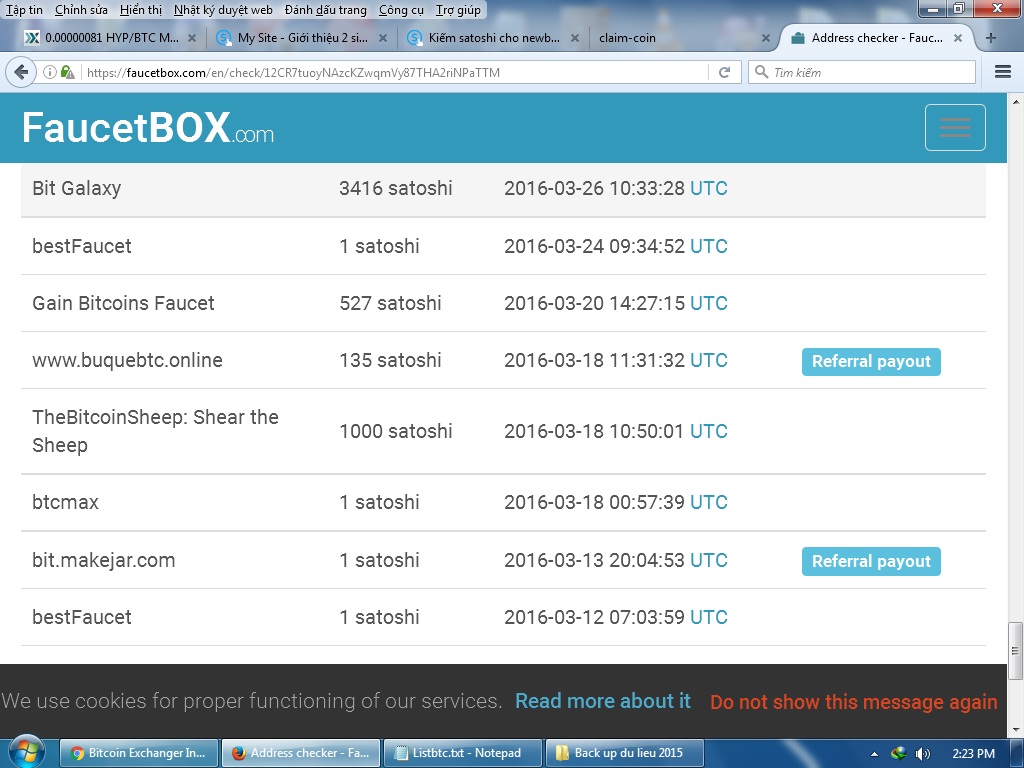Click UTC link in TheBitcoinSheep row

coord(709,431)
